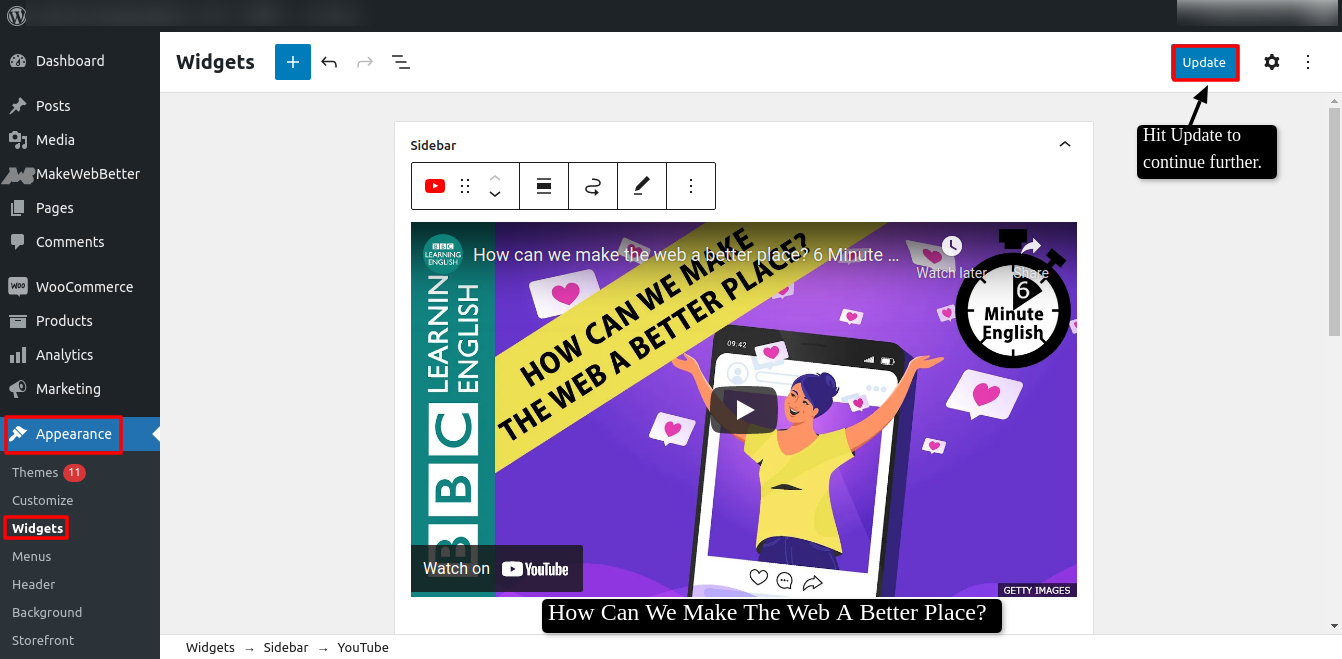Click the Redo arrow icon
The image size is (1342, 659).
pyautogui.click(x=364, y=61)
